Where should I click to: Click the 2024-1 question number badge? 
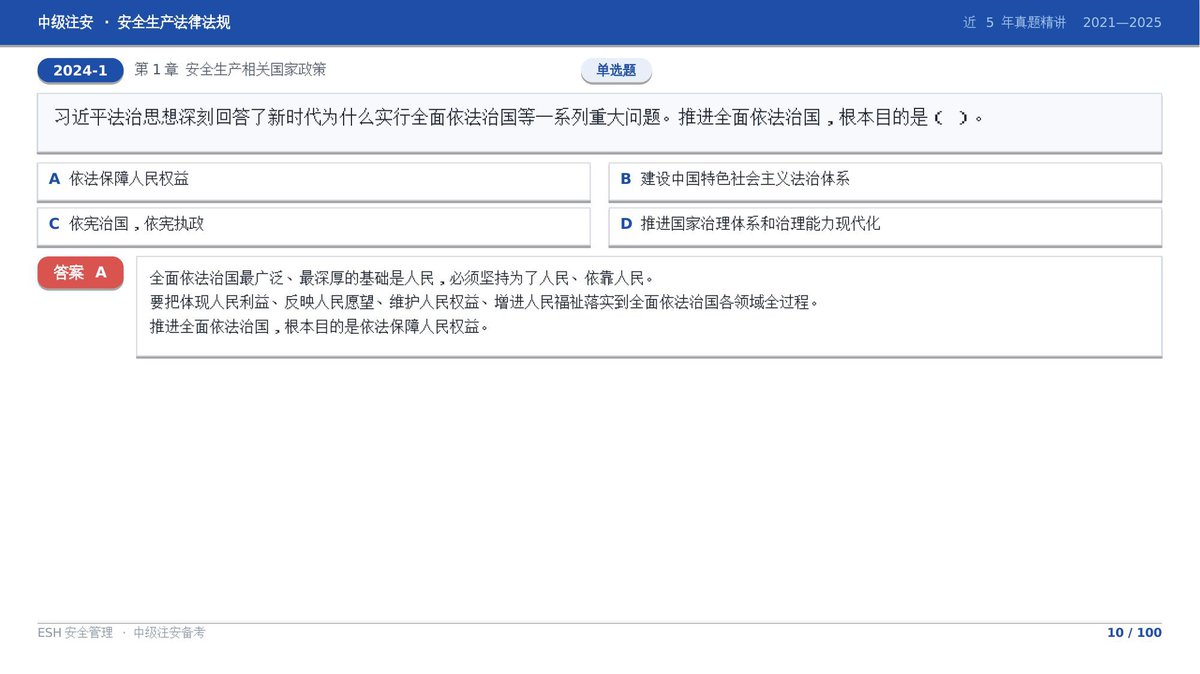80,71
